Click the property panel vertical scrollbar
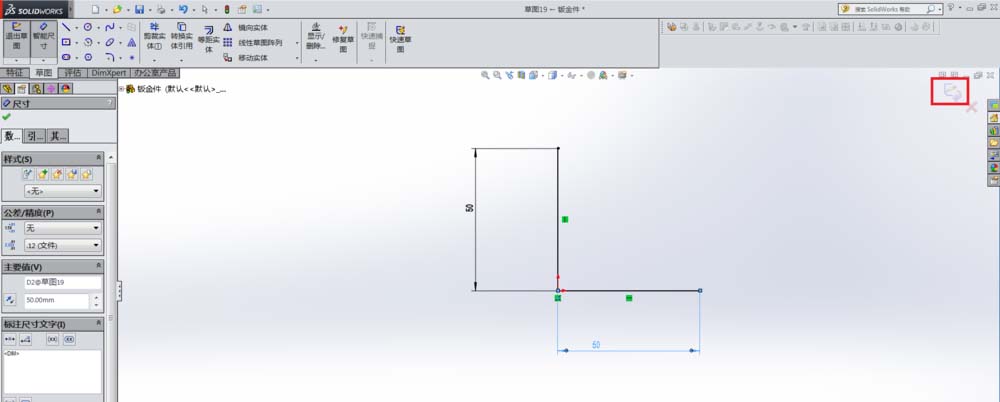 click(112, 278)
